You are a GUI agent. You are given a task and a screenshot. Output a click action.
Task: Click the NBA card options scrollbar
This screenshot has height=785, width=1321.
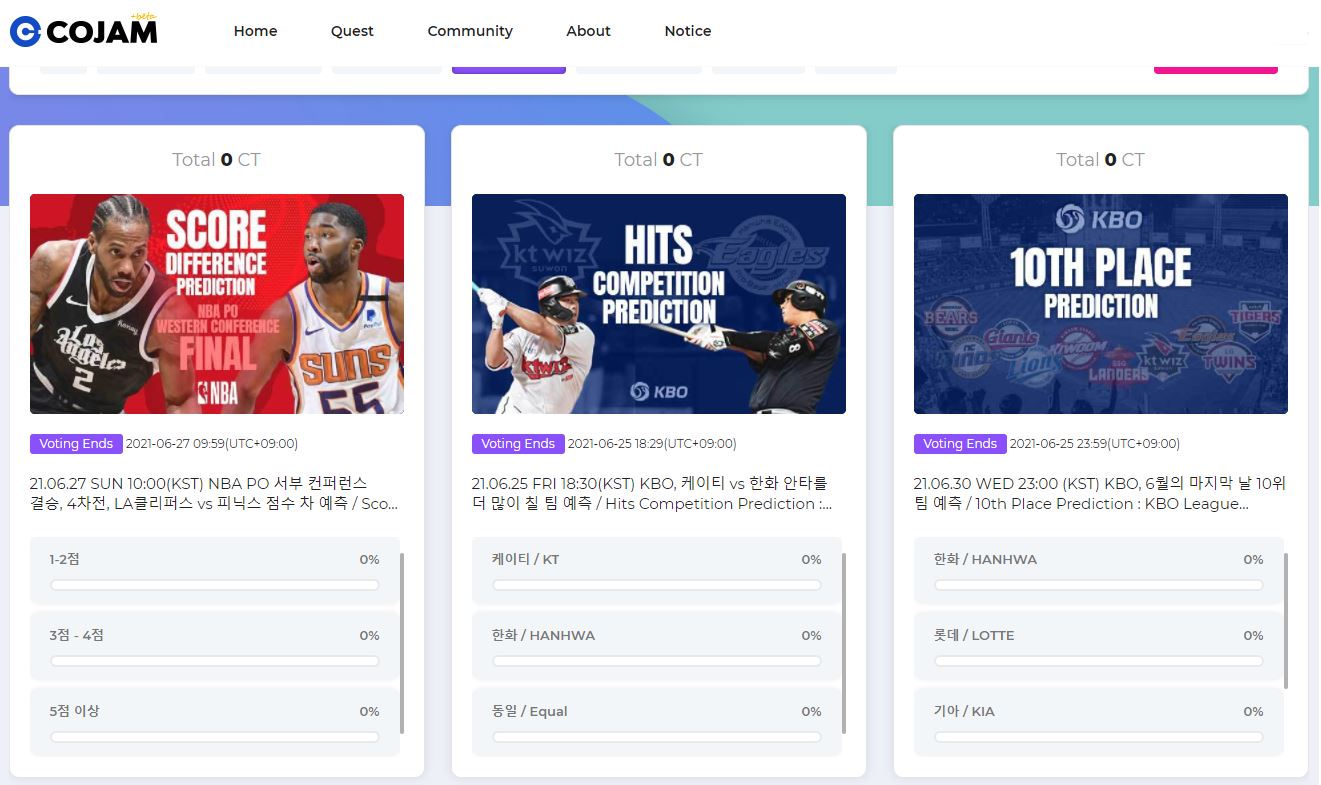pos(402,643)
